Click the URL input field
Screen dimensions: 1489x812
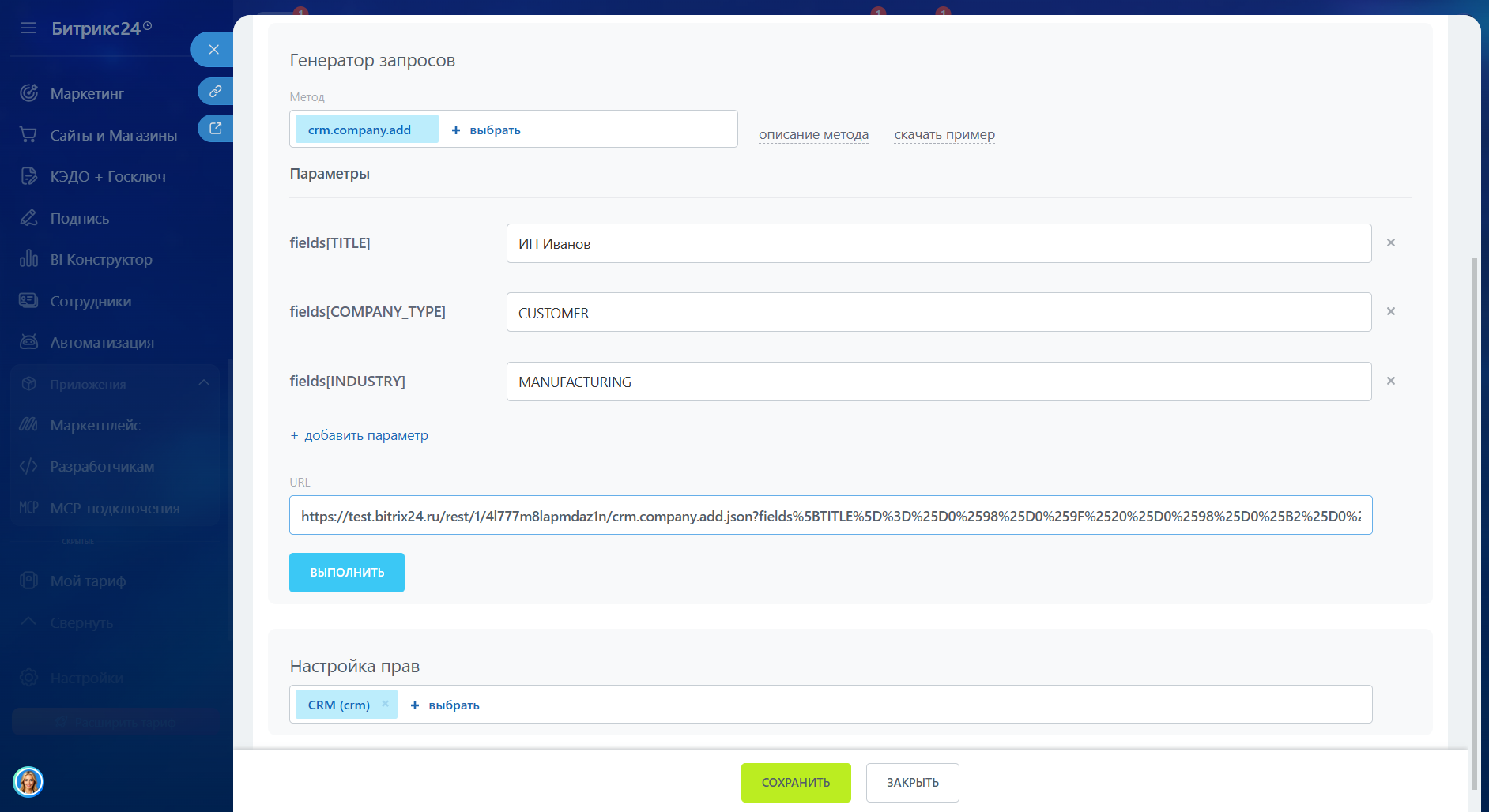830,516
